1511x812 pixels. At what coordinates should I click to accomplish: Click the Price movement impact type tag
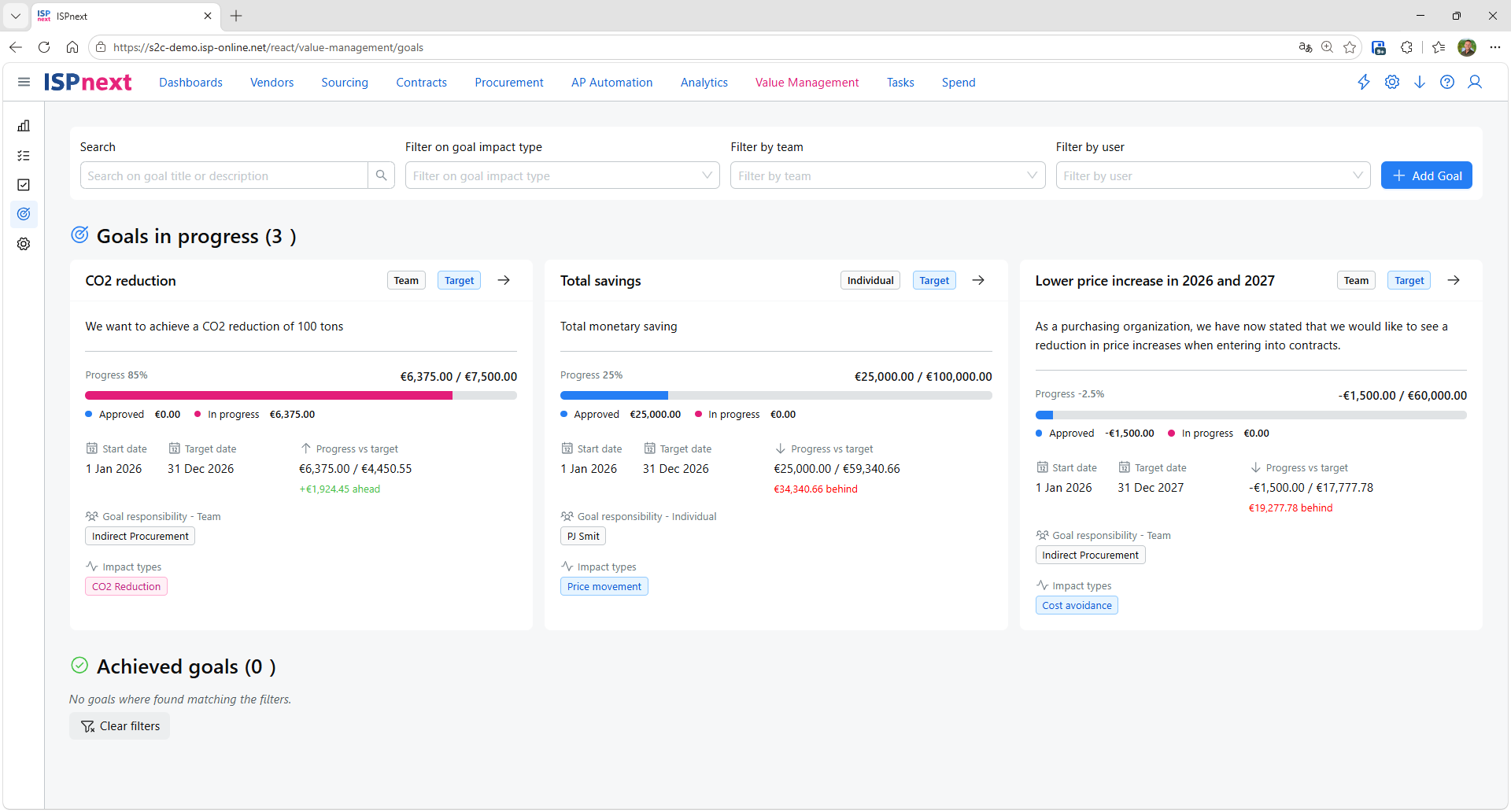pos(604,586)
